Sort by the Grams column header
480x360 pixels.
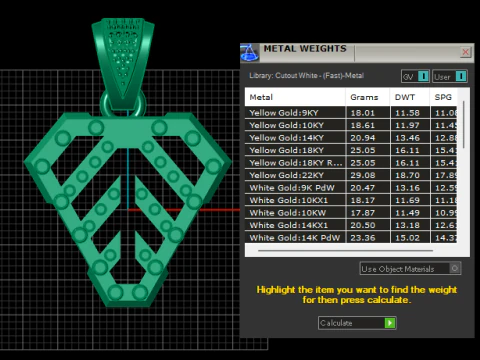pos(368,97)
